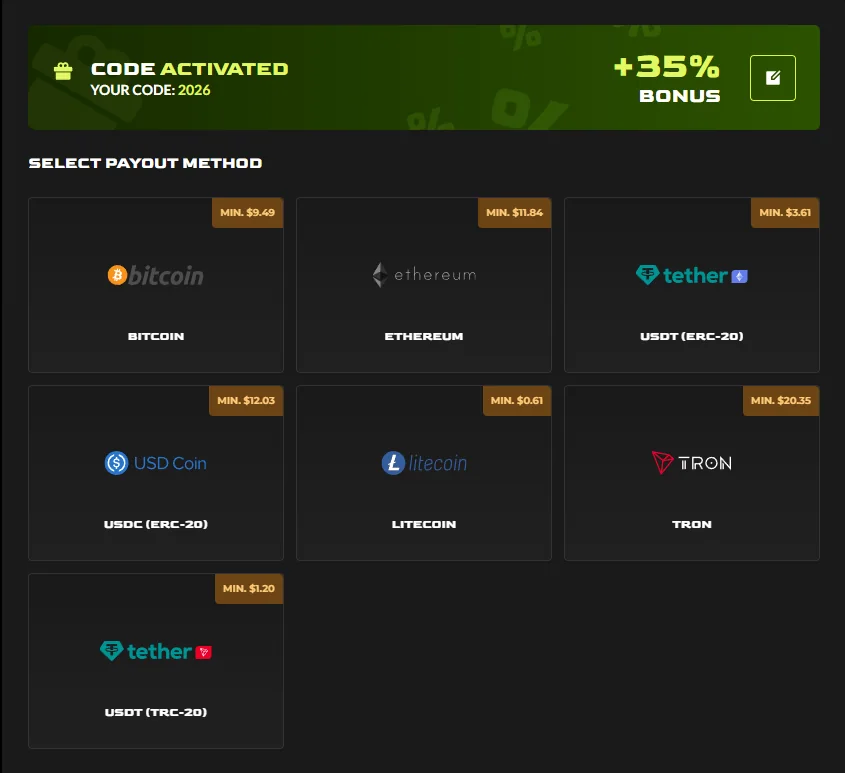Click the MIN. $0.61 badge
845x773 pixels.
point(517,401)
